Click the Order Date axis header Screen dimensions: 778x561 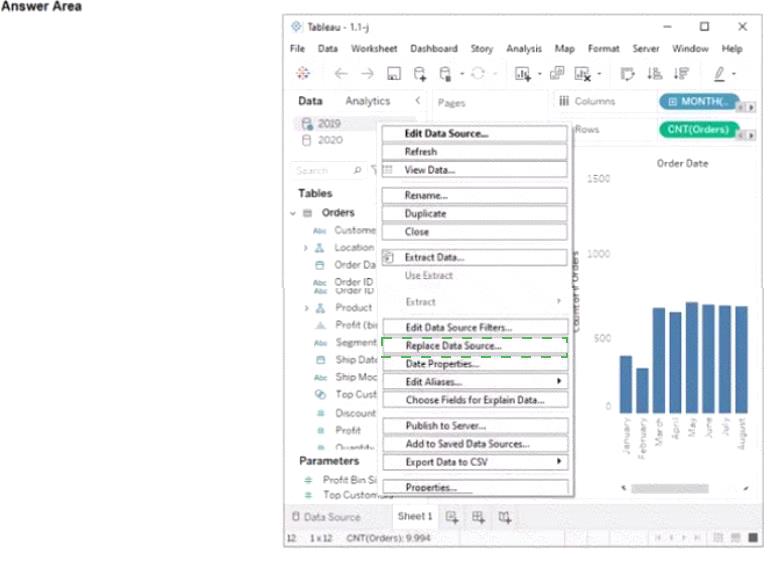pyautogui.click(x=682, y=163)
